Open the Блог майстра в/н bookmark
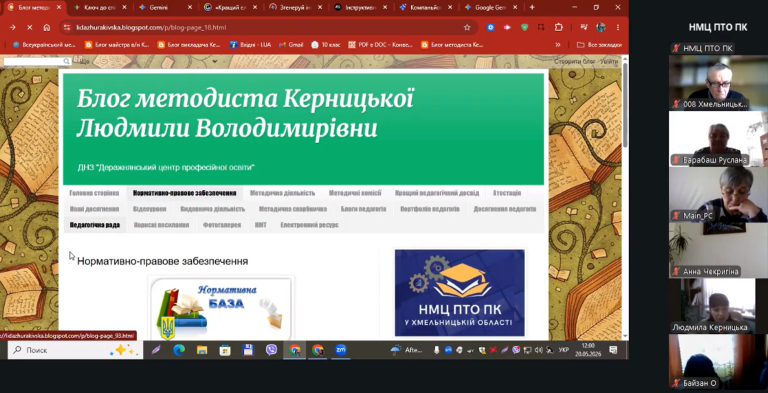The height and width of the screenshot is (393, 768). coord(117,45)
